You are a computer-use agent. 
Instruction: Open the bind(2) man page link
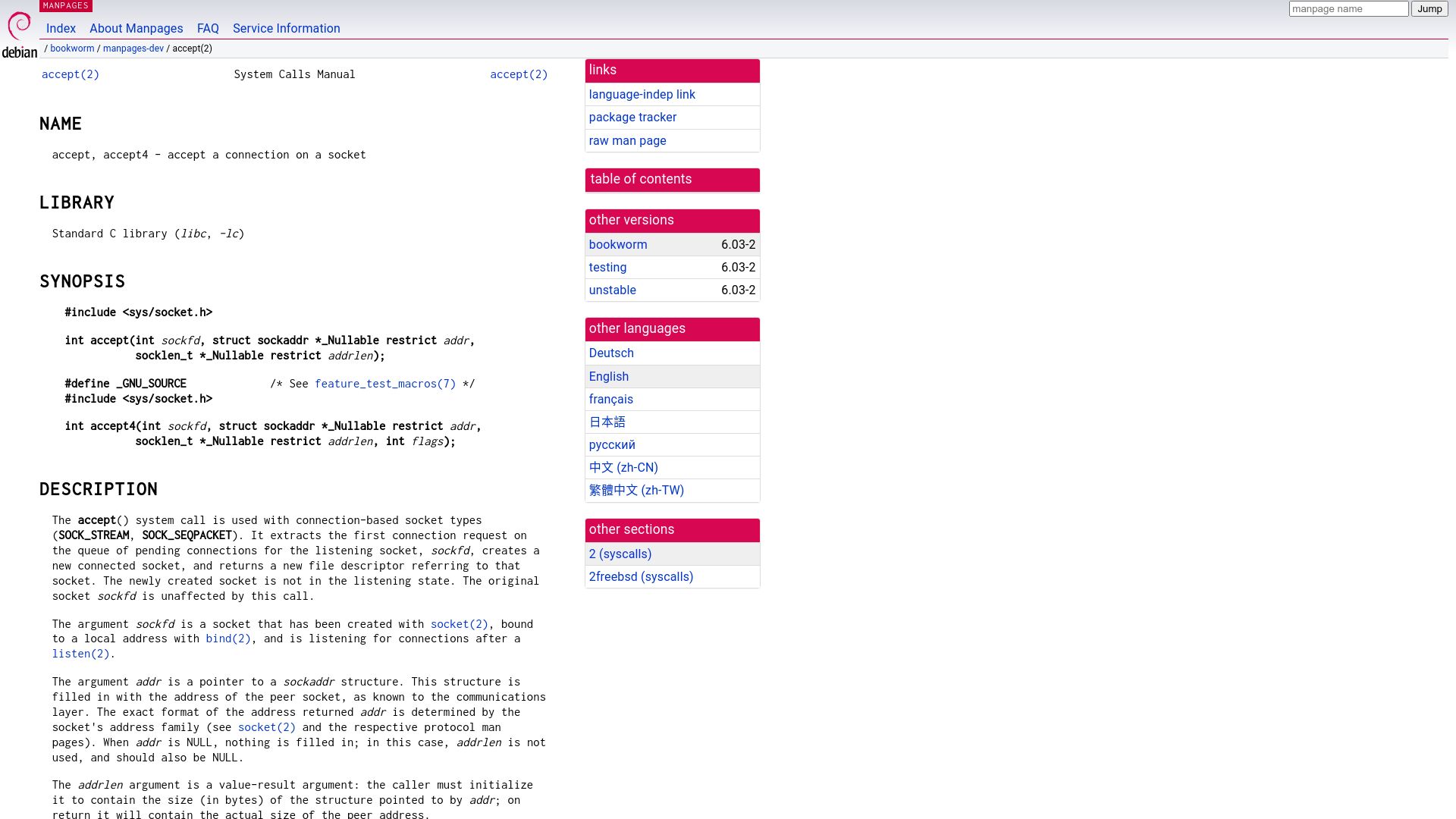(228, 639)
